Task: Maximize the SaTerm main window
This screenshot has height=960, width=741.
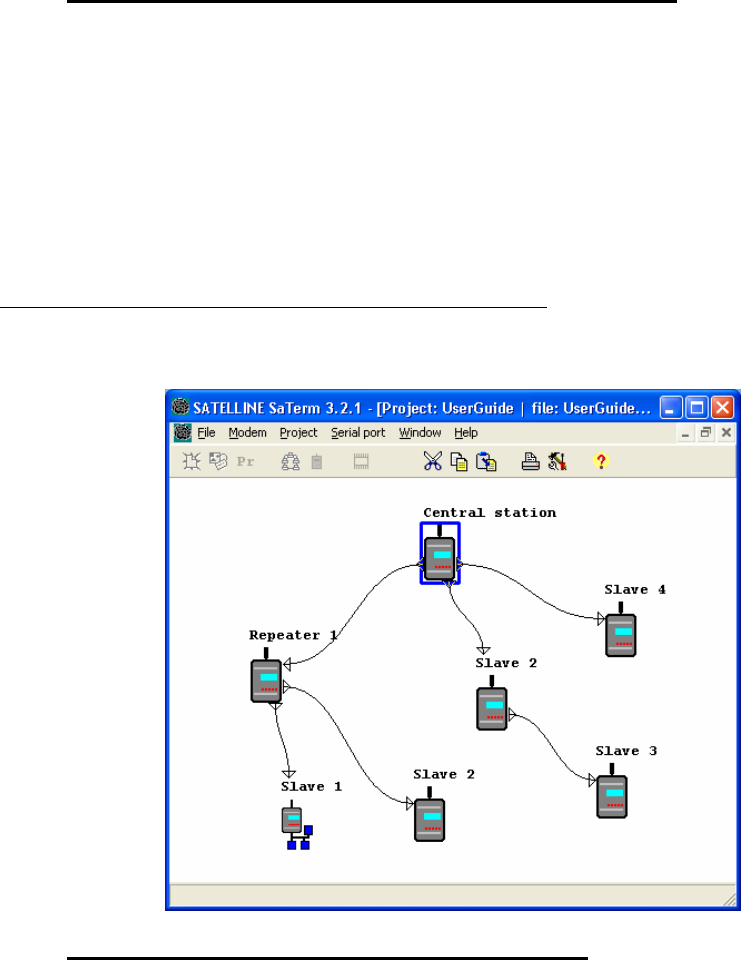Action: [697, 407]
